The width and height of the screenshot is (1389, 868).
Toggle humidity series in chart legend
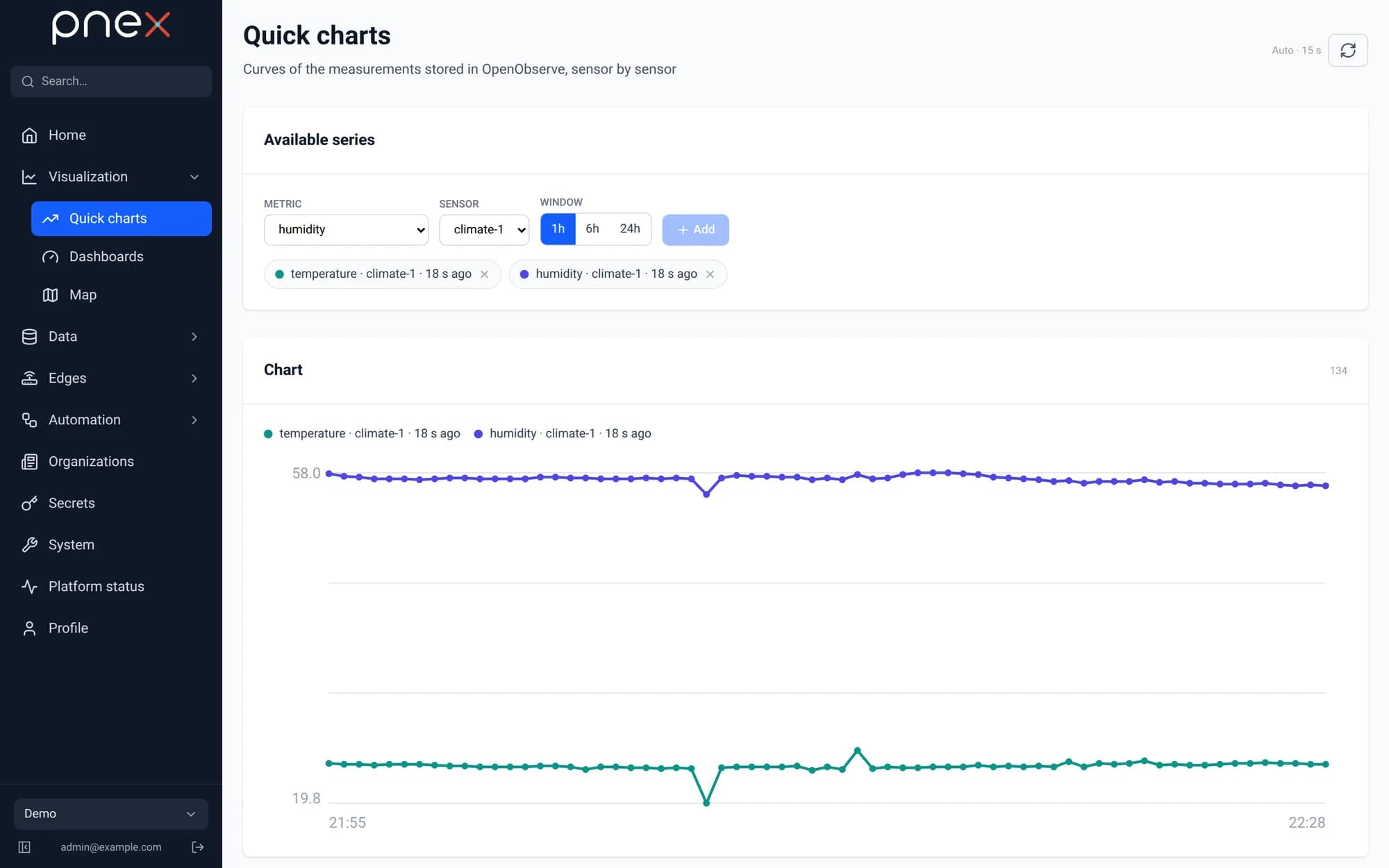click(563, 433)
